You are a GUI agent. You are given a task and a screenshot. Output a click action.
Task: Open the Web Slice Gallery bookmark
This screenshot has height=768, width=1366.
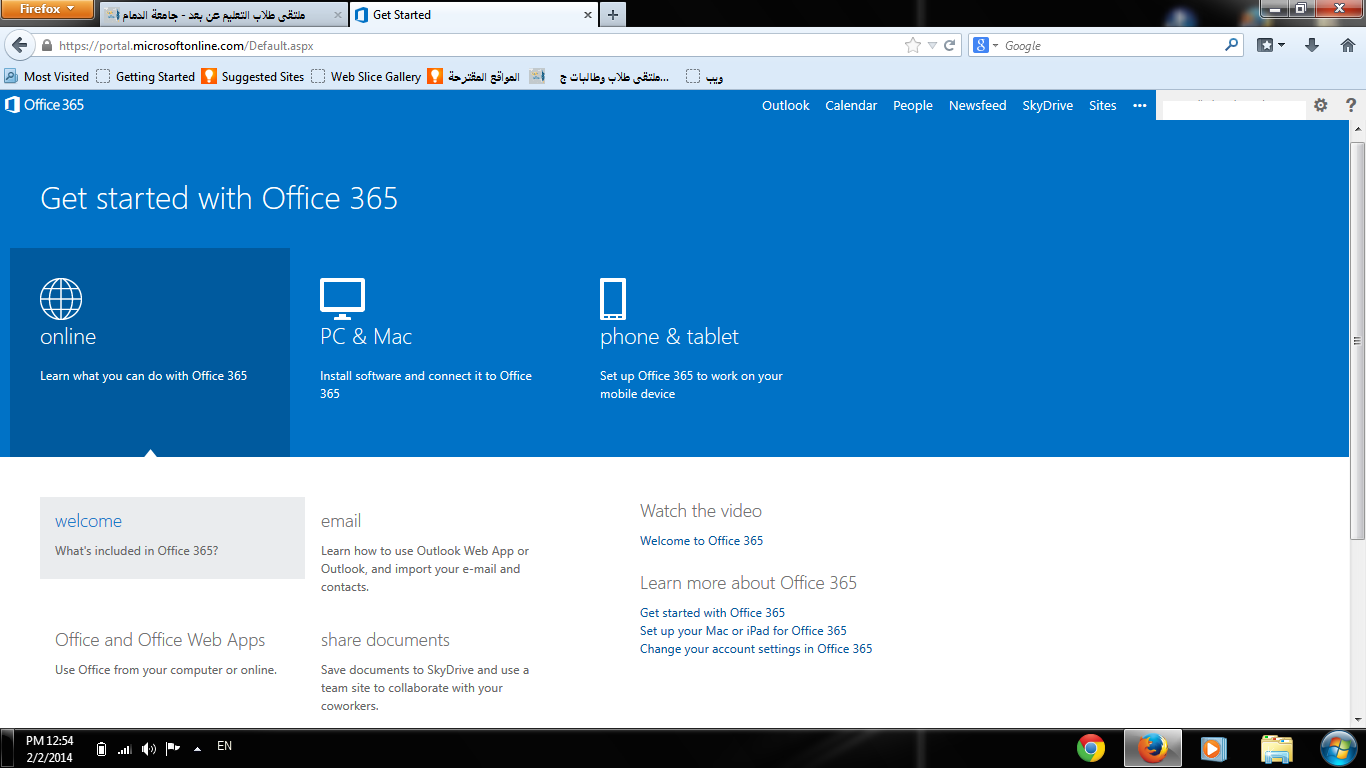[x=366, y=76]
